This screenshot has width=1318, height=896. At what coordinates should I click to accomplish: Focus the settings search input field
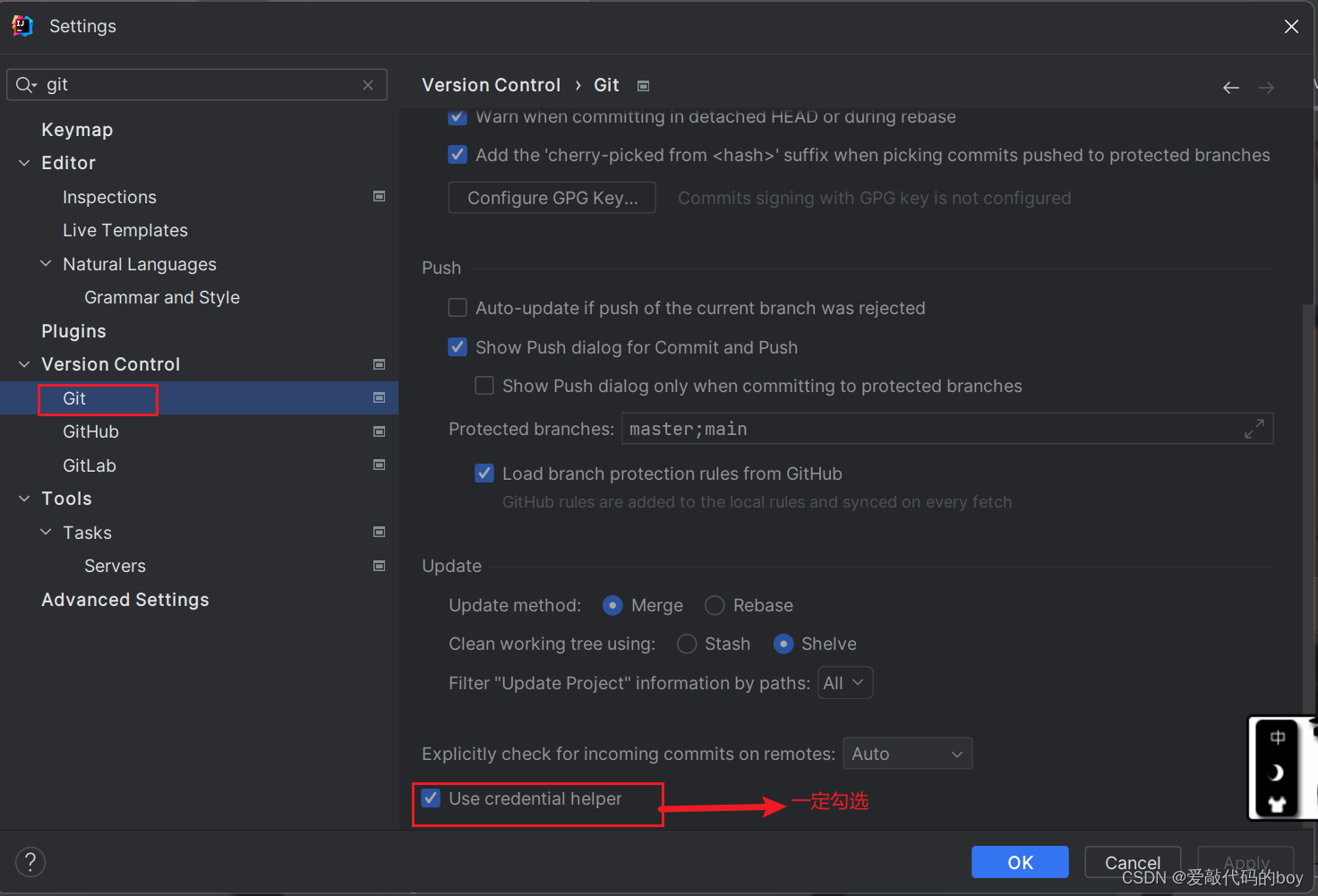pos(197,85)
